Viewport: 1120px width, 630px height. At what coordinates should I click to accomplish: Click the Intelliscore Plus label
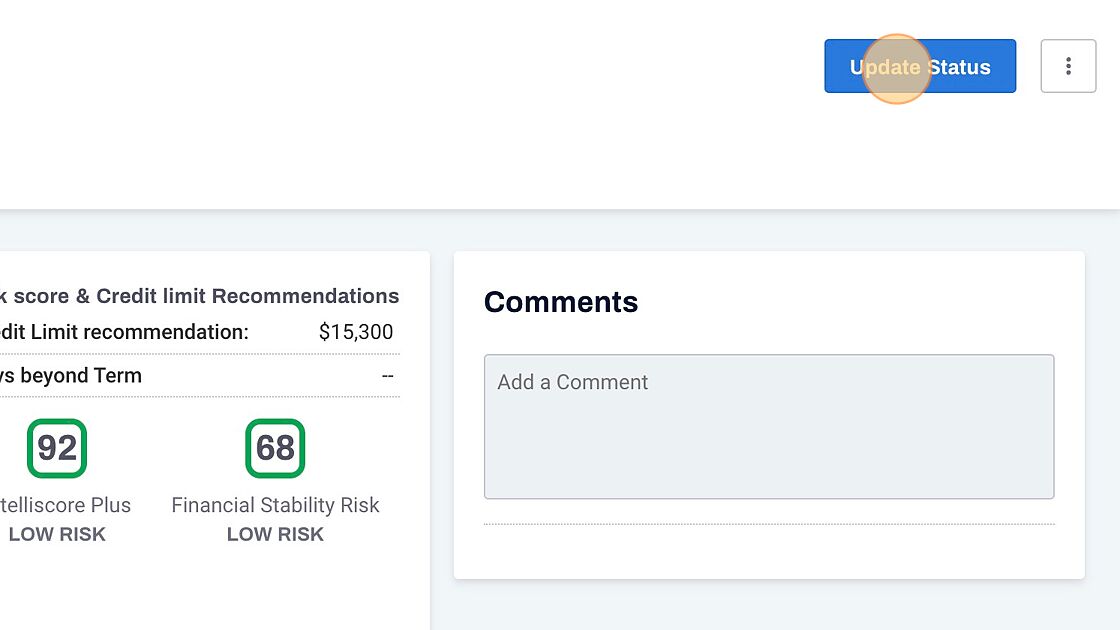point(66,505)
